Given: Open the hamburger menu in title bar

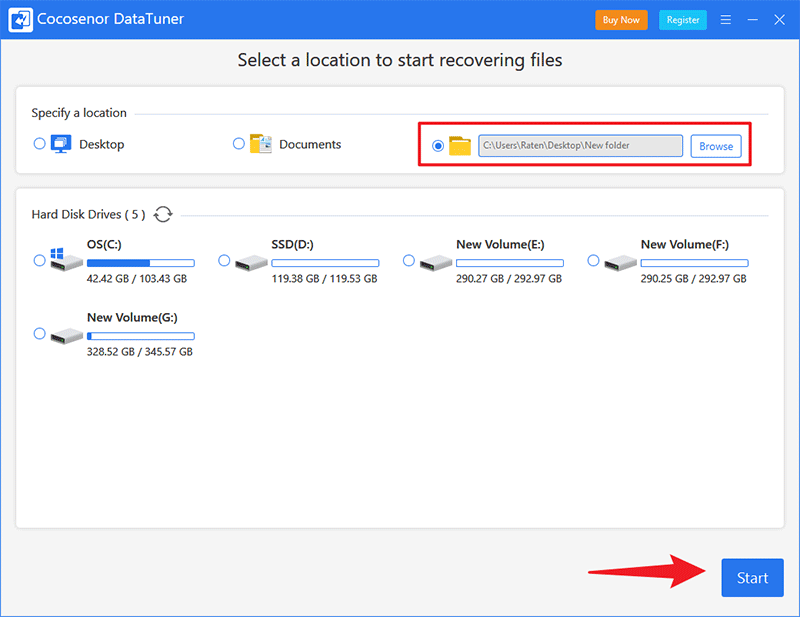Looking at the screenshot, I should 726,20.
